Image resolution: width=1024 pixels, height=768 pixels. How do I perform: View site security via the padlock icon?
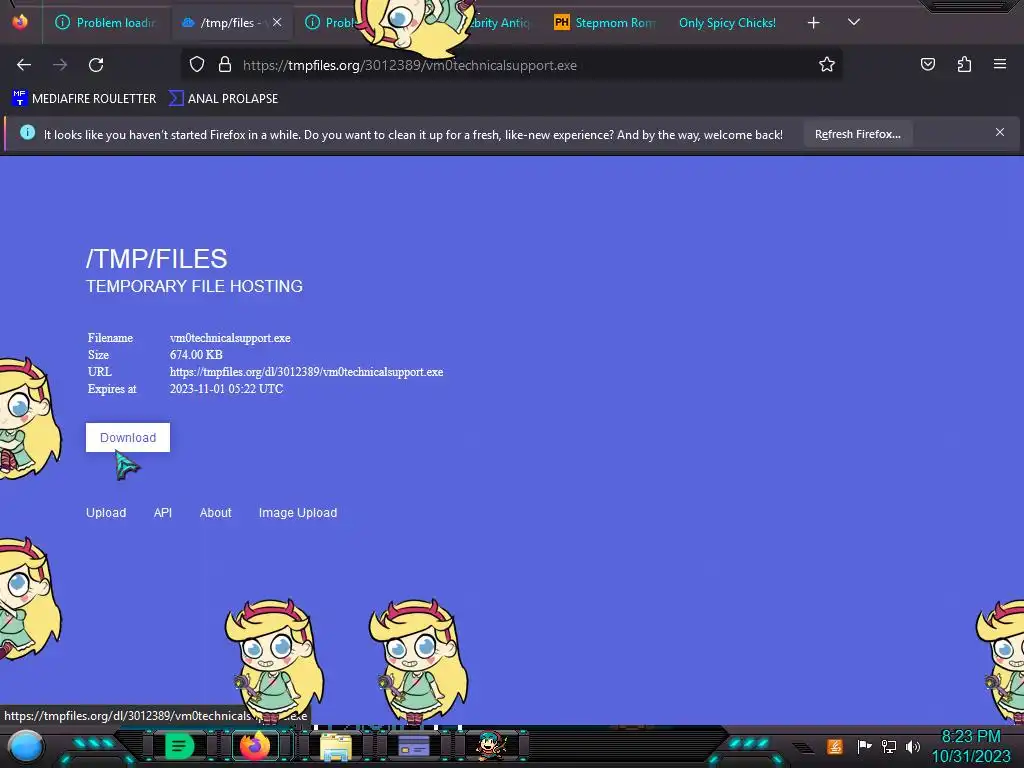click(x=225, y=65)
